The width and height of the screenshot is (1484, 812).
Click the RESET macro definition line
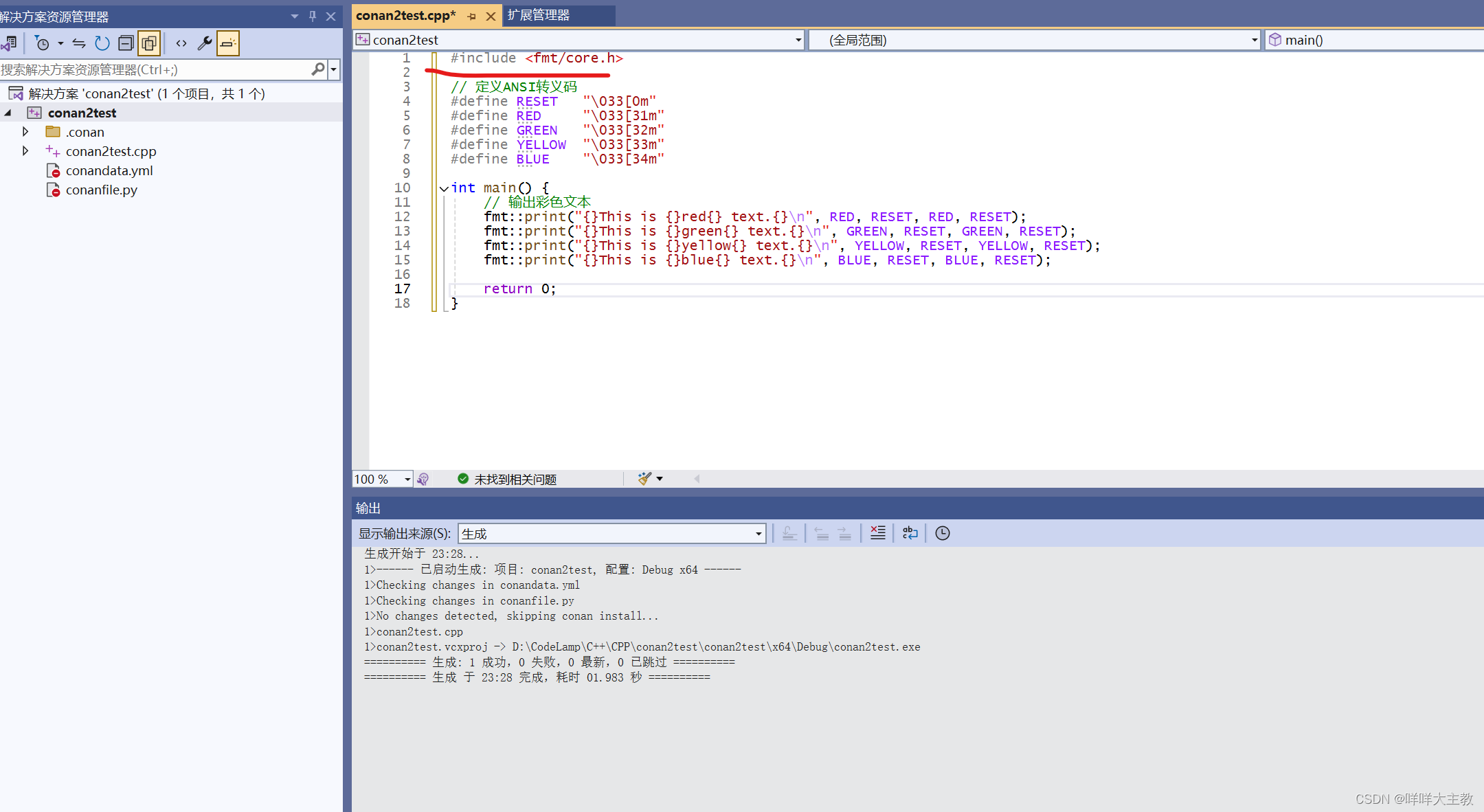[554, 102]
